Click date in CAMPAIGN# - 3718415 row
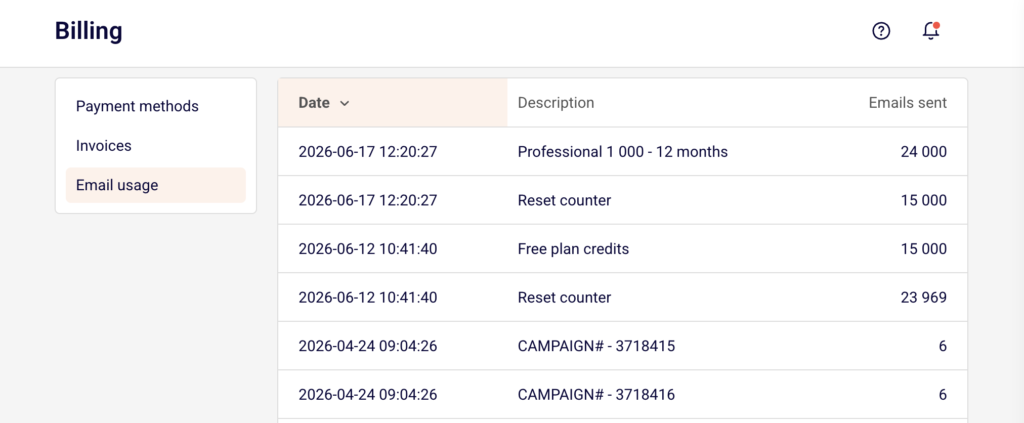 (368, 346)
